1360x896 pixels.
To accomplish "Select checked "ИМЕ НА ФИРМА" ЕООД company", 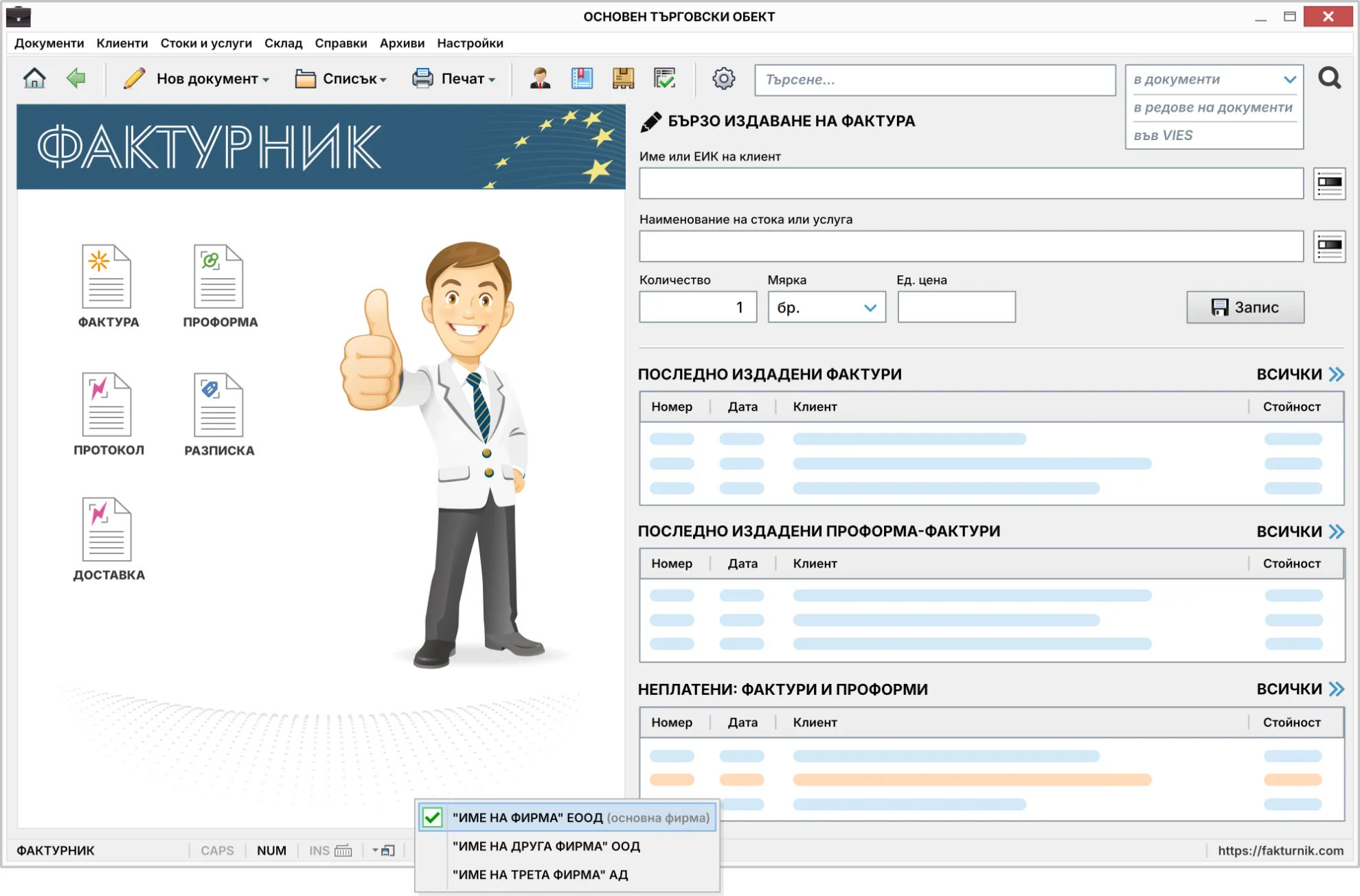I will (567, 818).
